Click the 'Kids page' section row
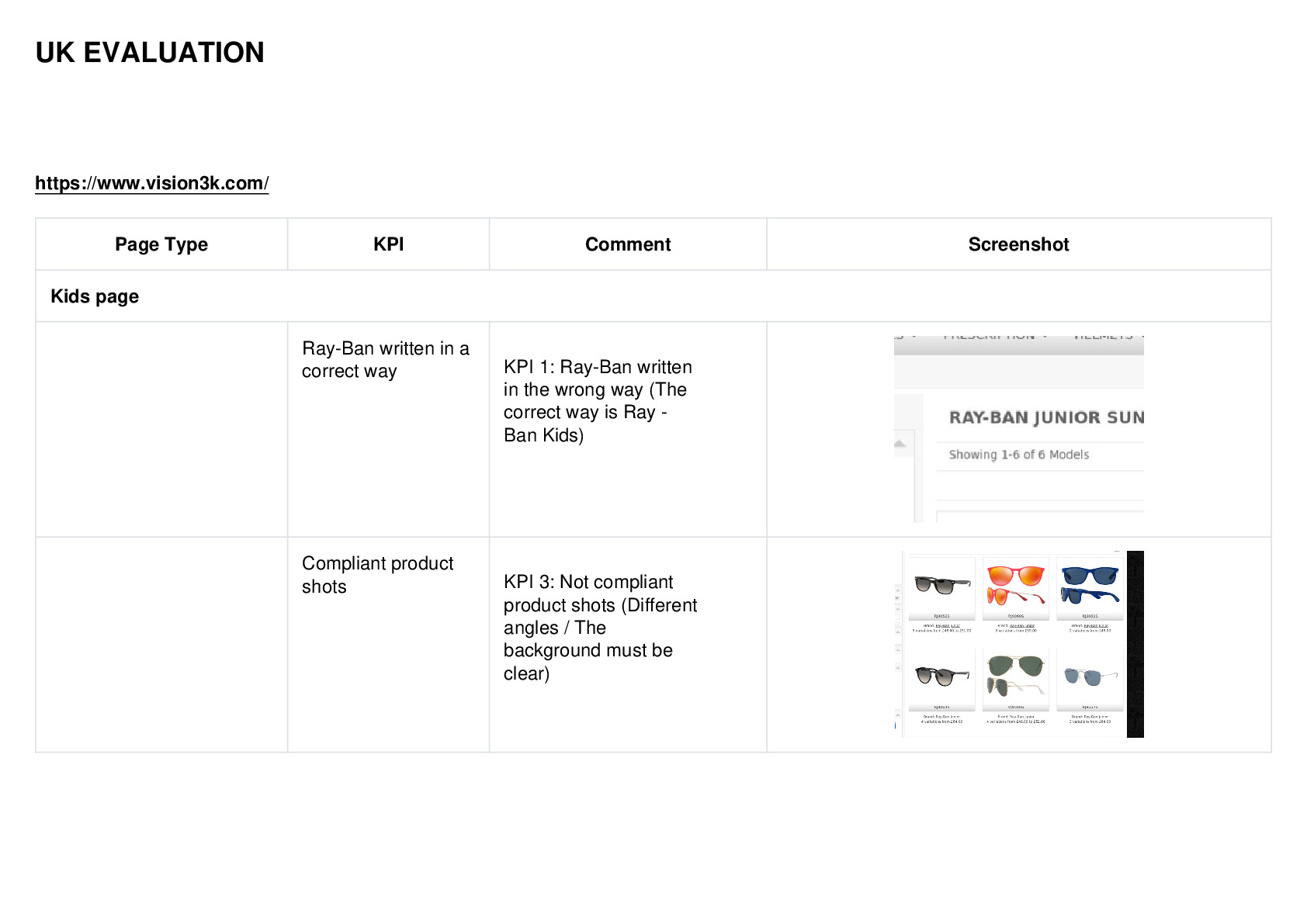1307x924 pixels. pyautogui.click(x=653, y=296)
